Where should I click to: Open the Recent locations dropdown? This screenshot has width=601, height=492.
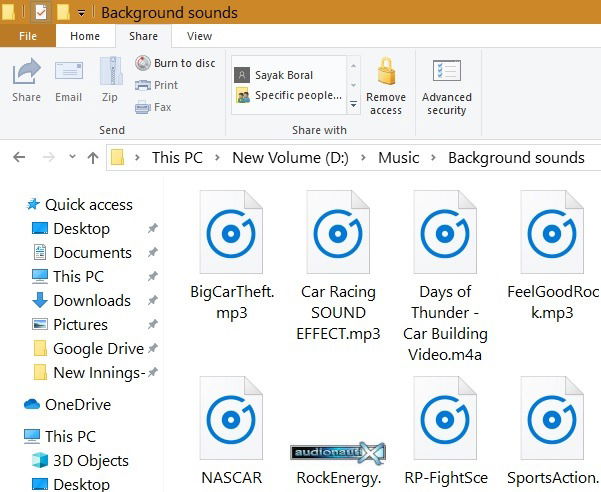pos(72,157)
